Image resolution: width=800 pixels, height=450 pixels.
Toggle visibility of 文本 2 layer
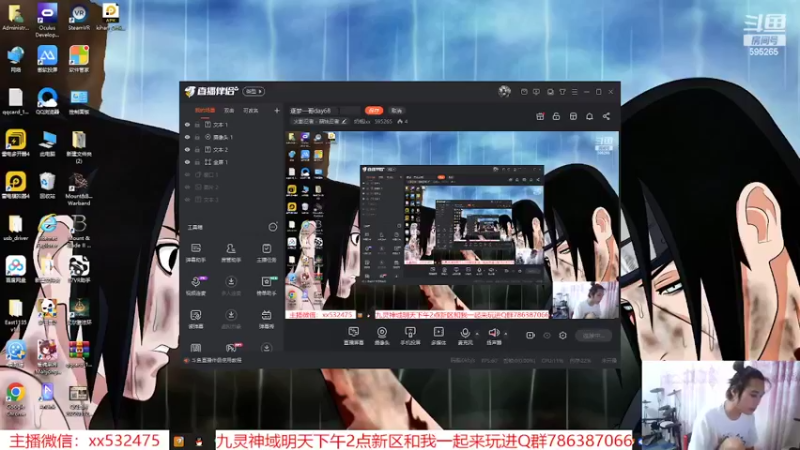coord(187,149)
